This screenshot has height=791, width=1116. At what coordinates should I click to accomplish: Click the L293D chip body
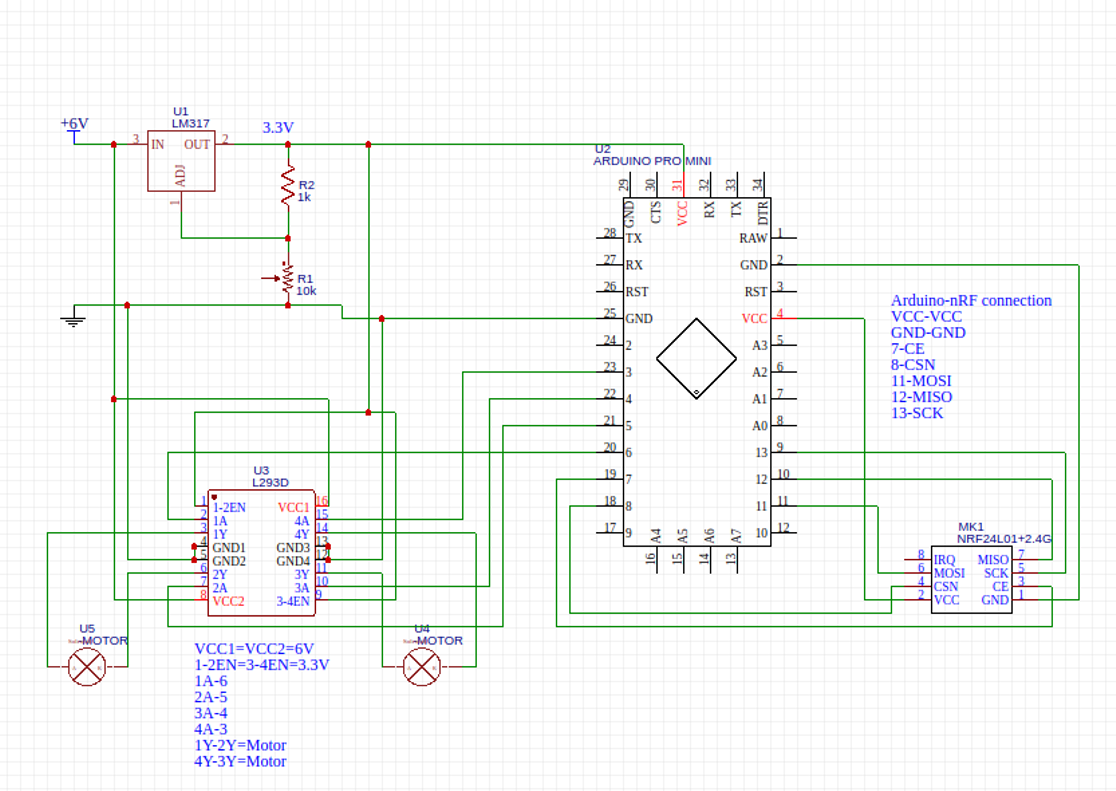coord(262,555)
